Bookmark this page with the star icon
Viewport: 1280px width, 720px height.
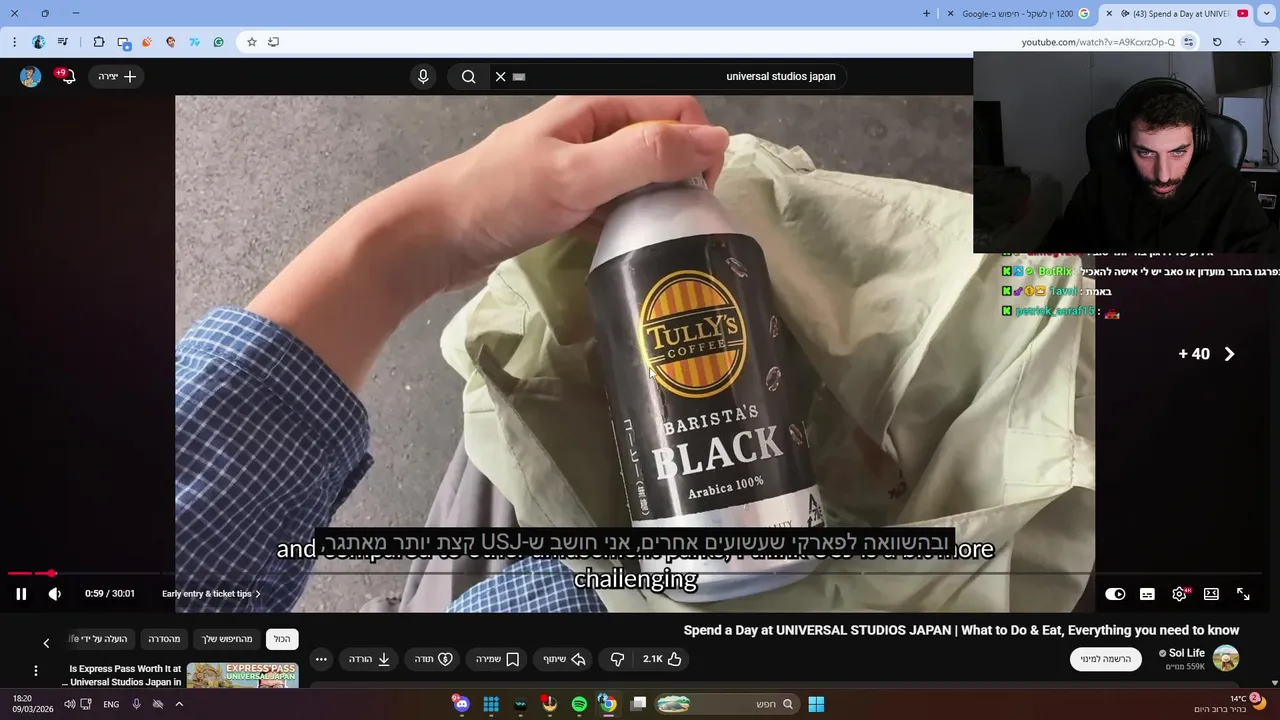tap(251, 42)
